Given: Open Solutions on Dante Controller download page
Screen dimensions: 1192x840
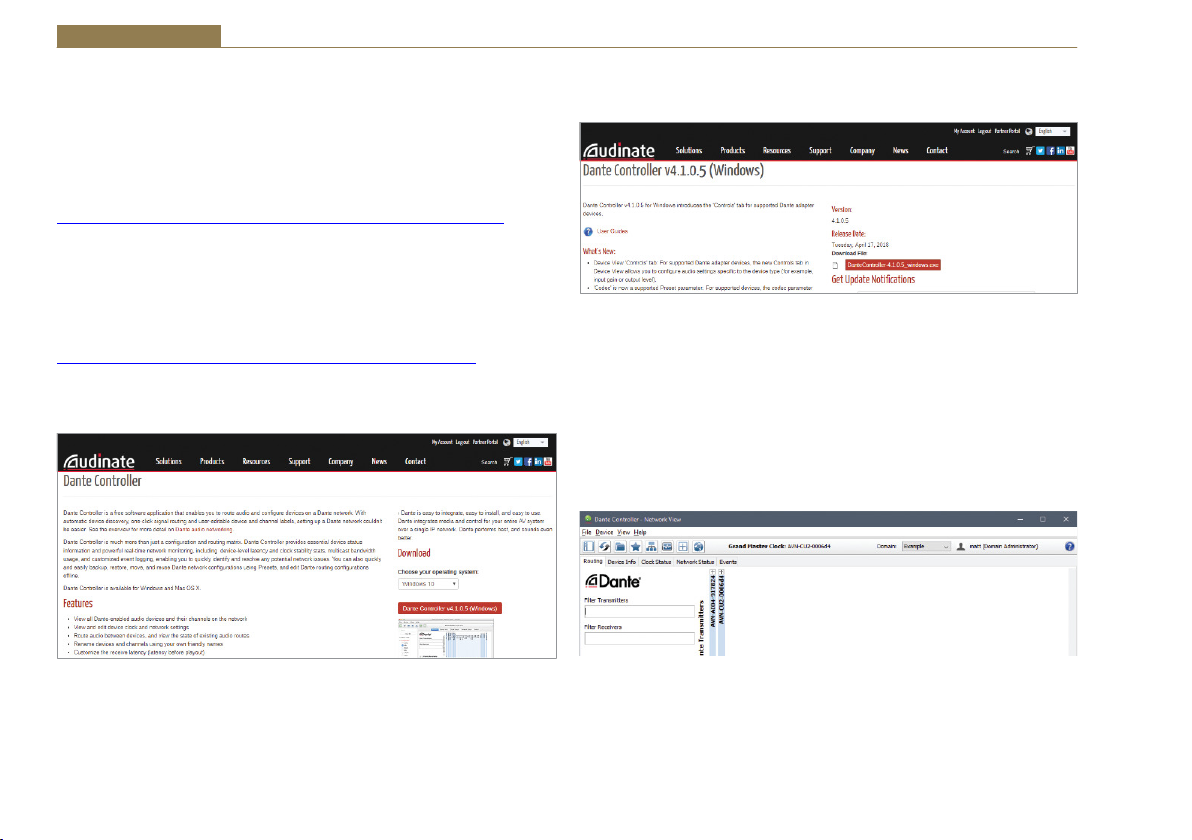Looking at the screenshot, I should click(x=169, y=461).
